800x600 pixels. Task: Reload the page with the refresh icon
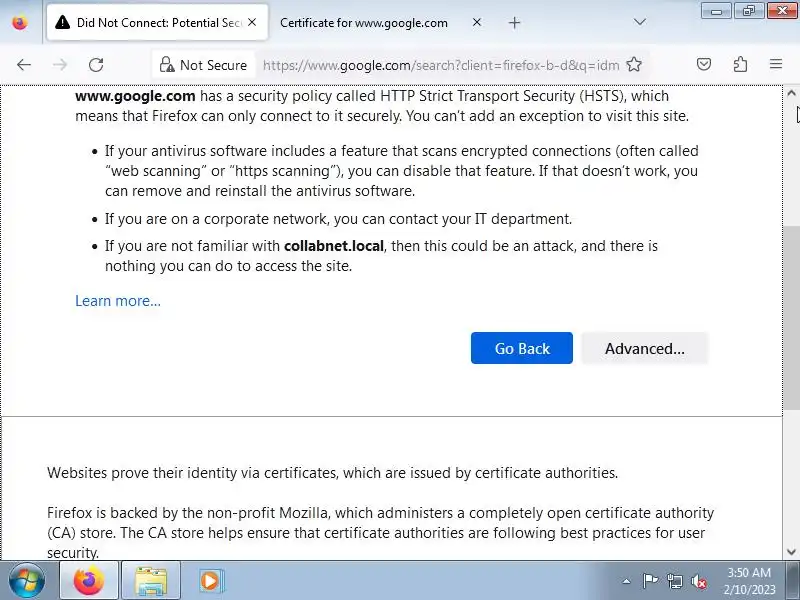[96, 65]
